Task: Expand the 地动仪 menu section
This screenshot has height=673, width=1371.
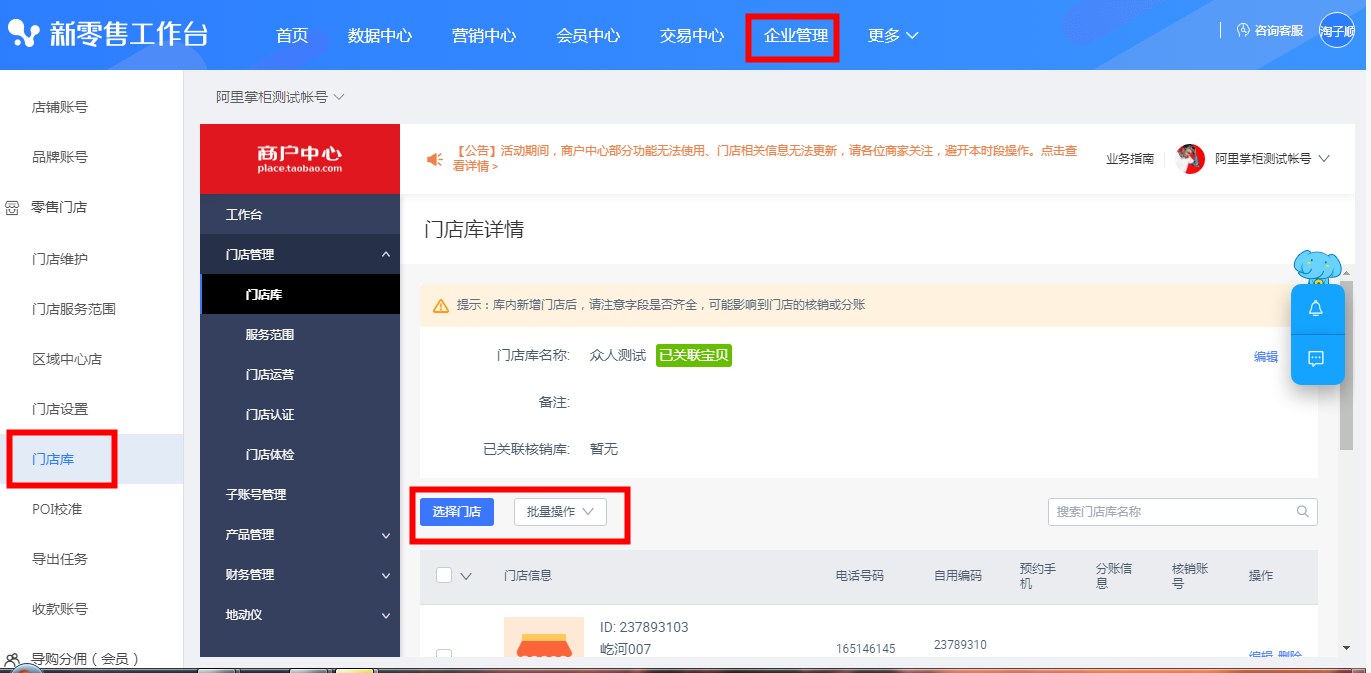Action: tap(300, 615)
